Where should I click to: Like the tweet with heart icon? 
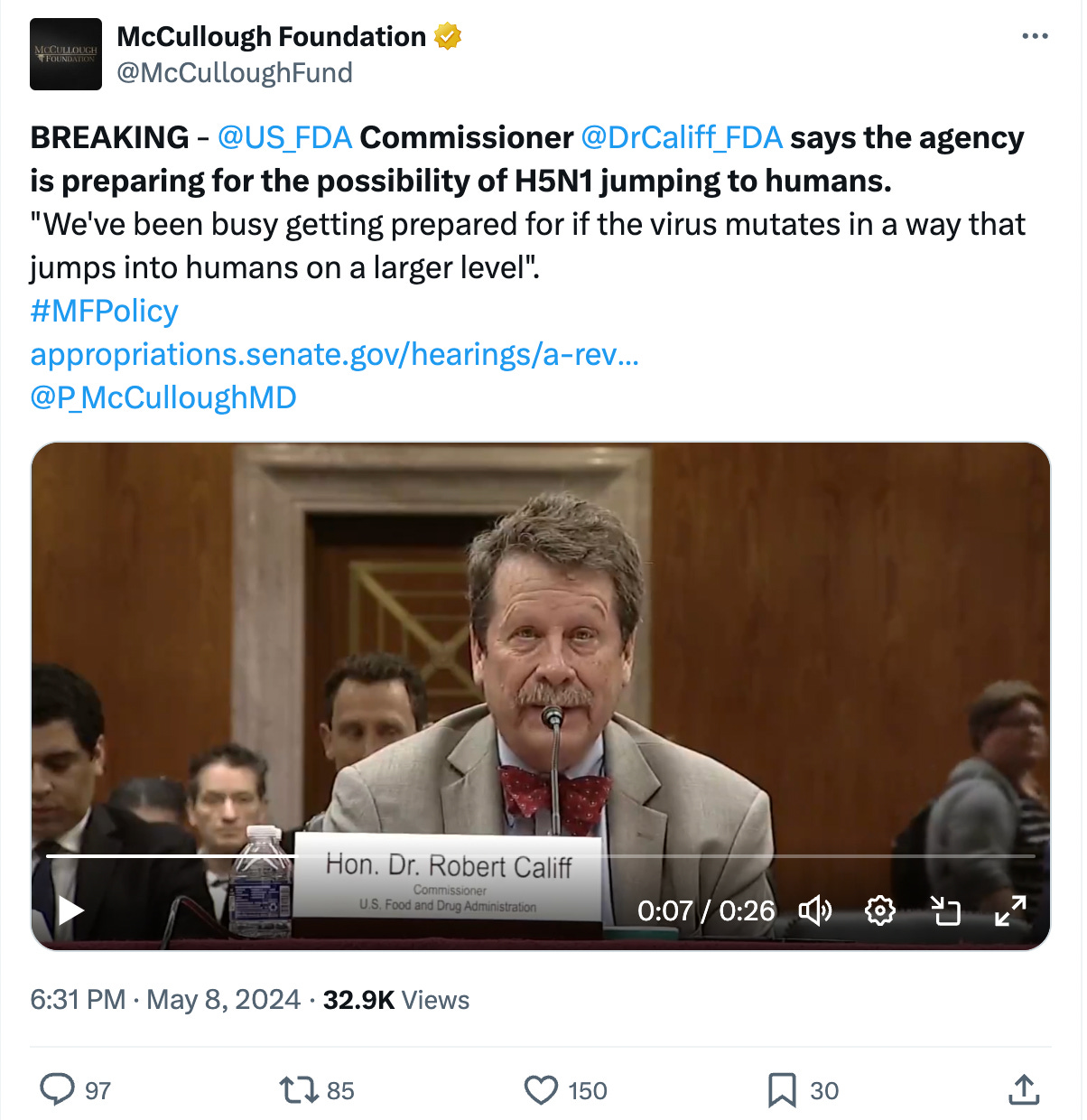pyautogui.click(x=541, y=1089)
